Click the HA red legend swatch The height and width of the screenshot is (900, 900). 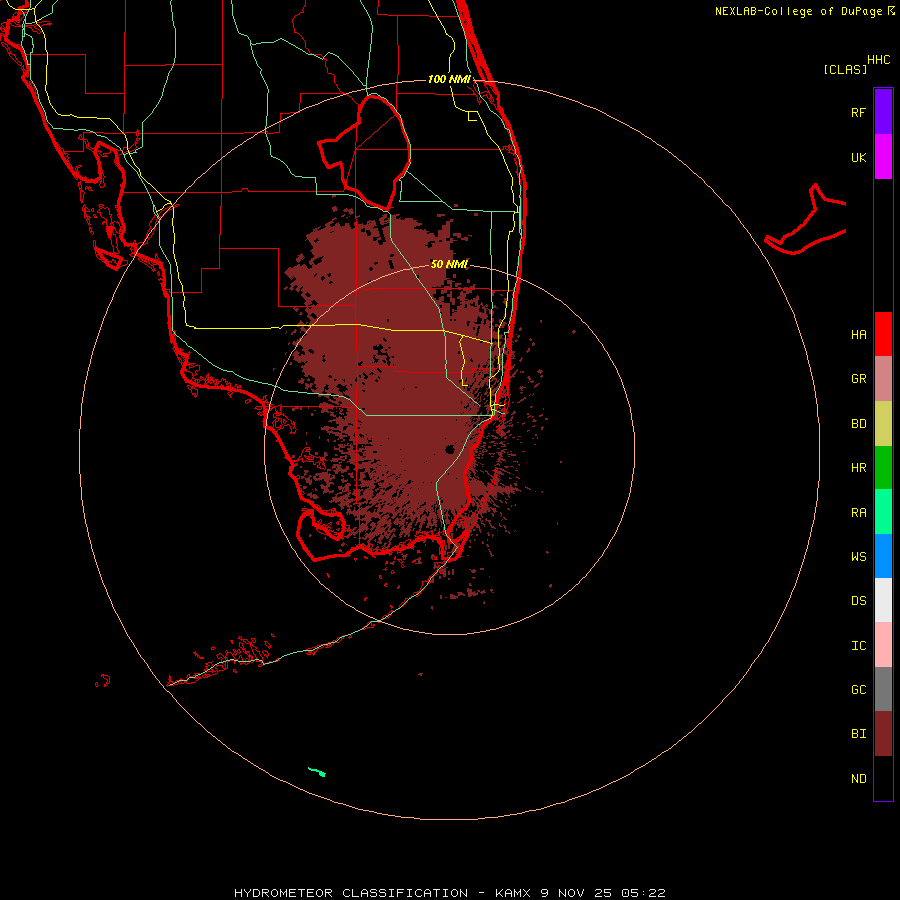coord(883,334)
